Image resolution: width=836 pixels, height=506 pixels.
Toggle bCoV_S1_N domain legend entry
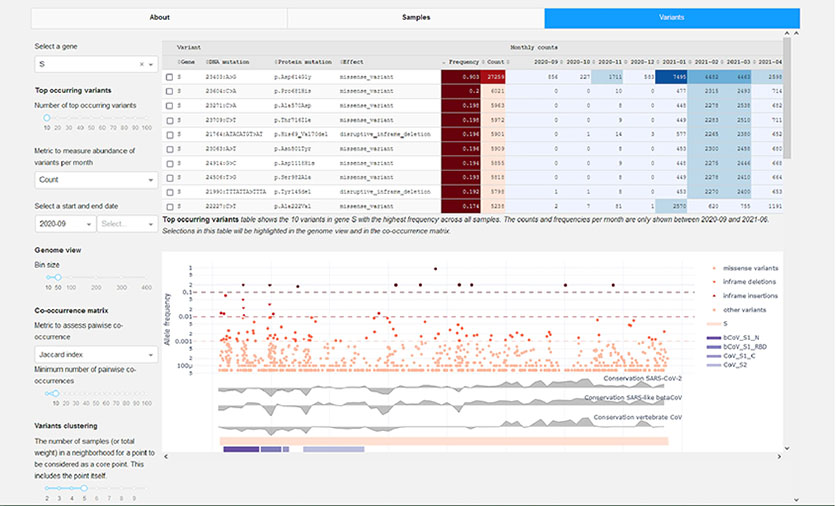tap(733, 338)
